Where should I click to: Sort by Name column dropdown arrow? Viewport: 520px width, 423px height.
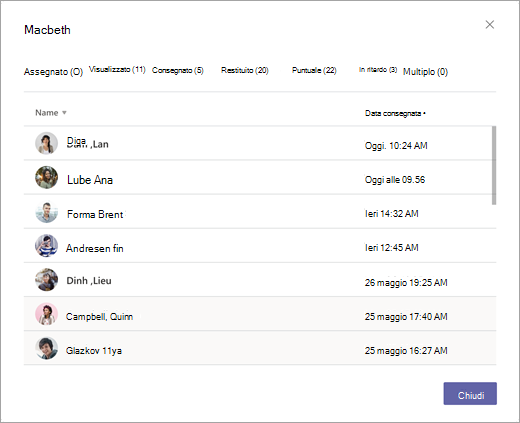tap(64, 113)
